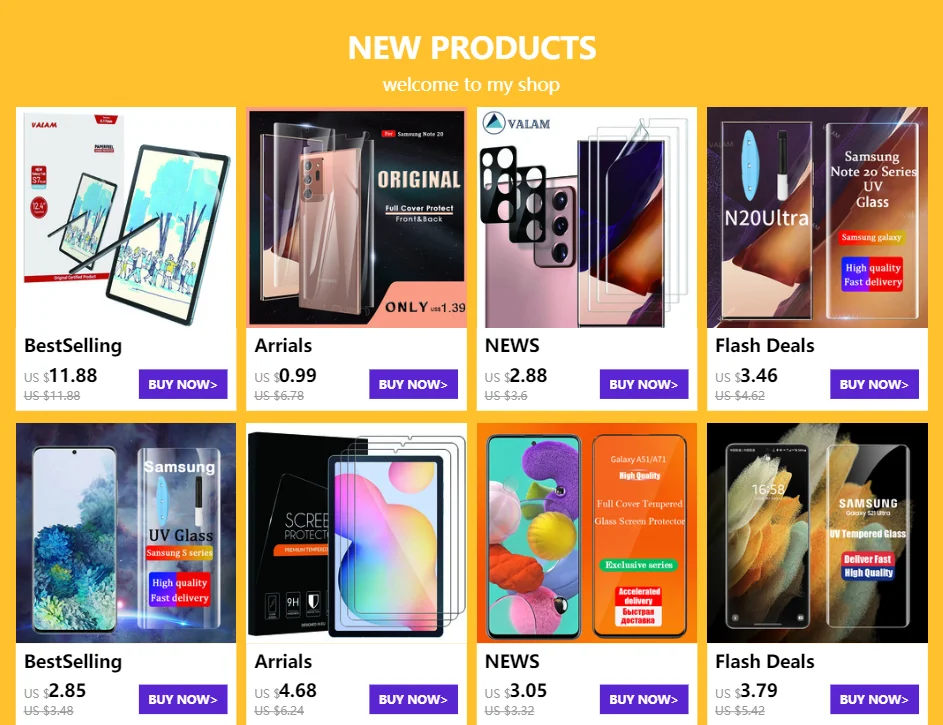Select the second-row NEWS product title
943x725 pixels.
coord(512,661)
